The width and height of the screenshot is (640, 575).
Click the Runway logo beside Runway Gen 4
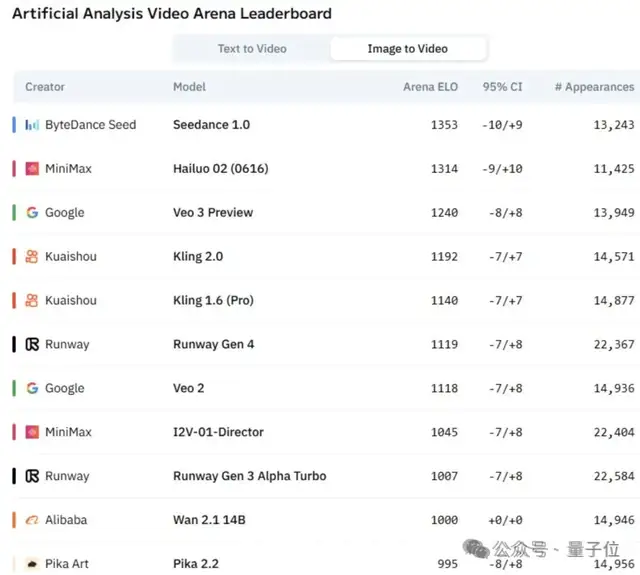(32, 345)
